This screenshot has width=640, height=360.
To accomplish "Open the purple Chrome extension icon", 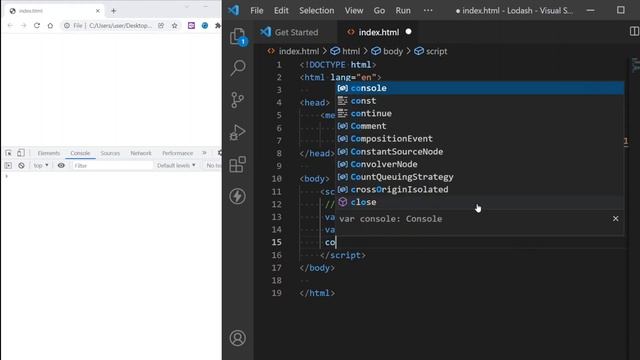I will [191, 25].
